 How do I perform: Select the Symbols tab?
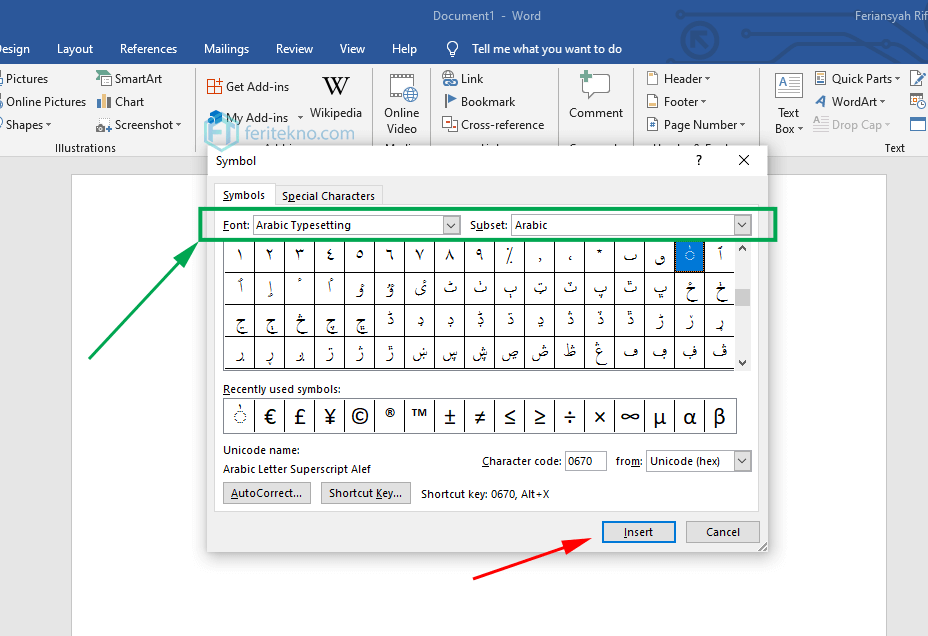(244, 195)
